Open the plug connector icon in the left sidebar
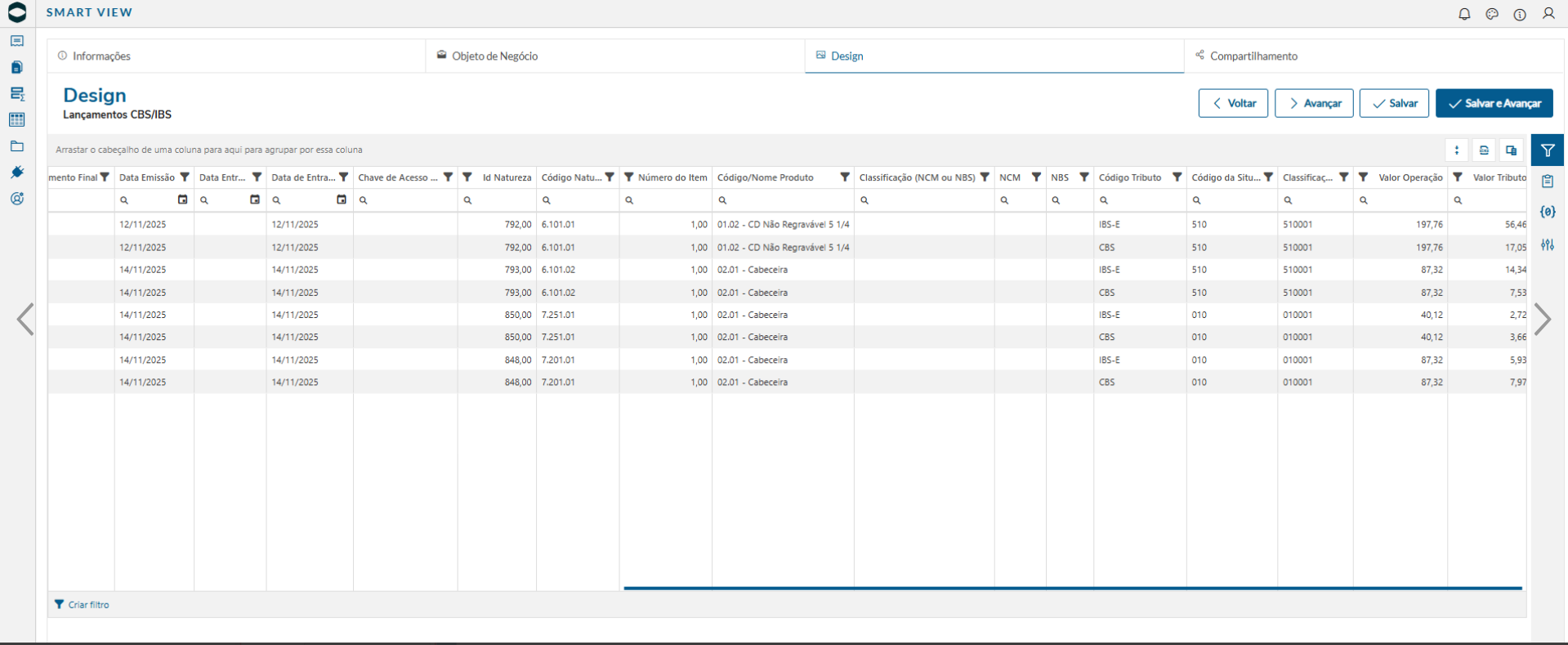 17,172
